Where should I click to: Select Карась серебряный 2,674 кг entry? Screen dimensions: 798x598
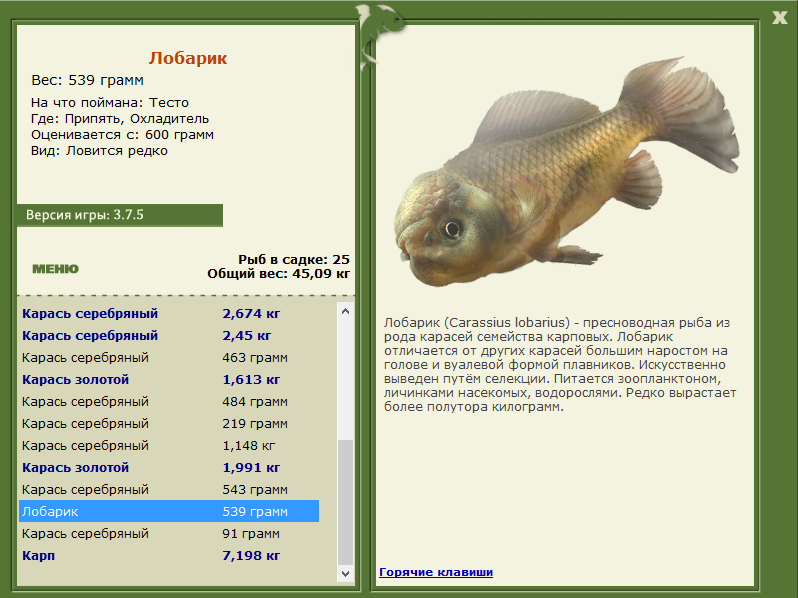tap(169, 314)
